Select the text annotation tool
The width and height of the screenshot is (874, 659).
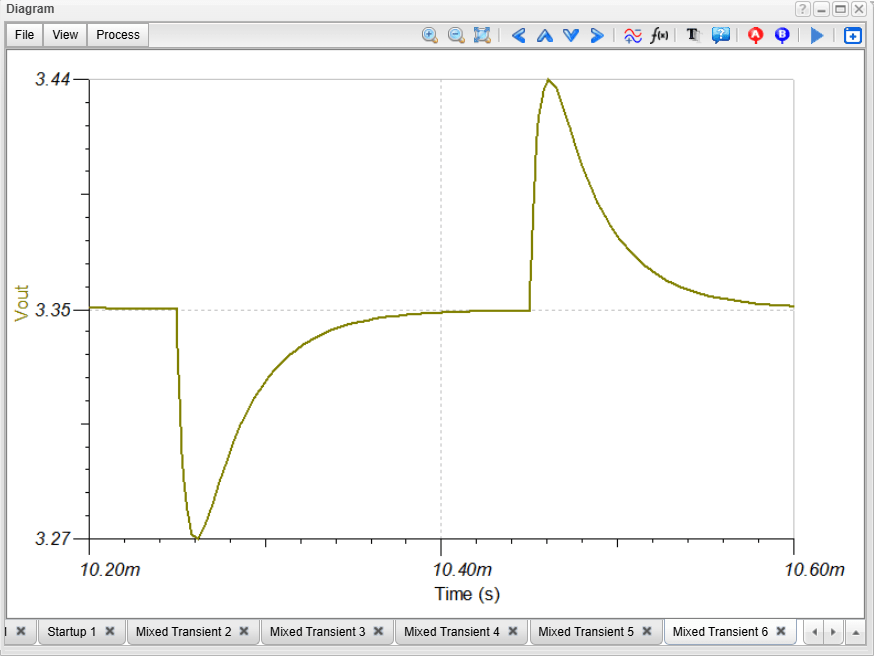pos(693,35)
